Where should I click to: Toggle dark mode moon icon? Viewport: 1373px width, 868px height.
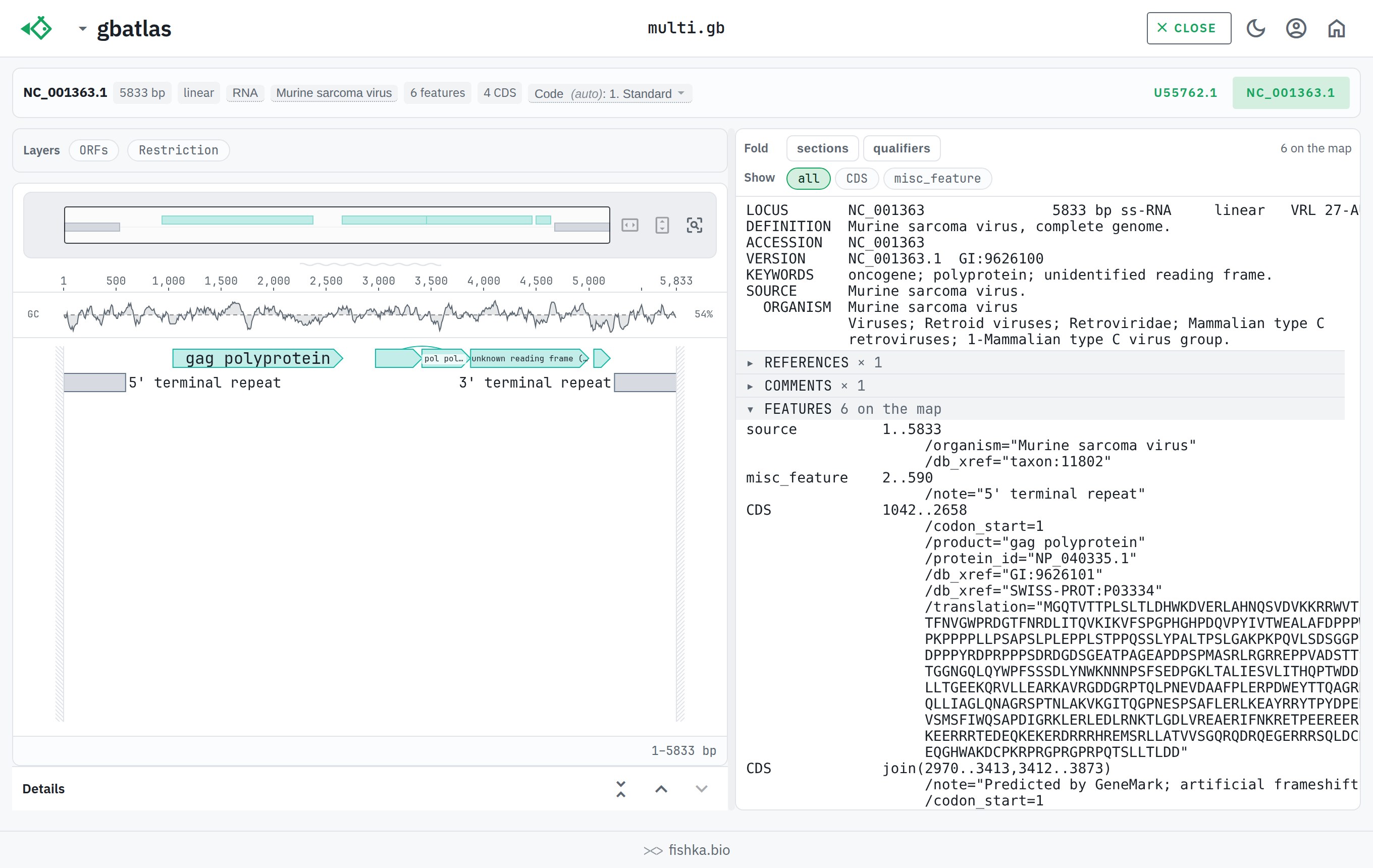(x=1255, y=28)
